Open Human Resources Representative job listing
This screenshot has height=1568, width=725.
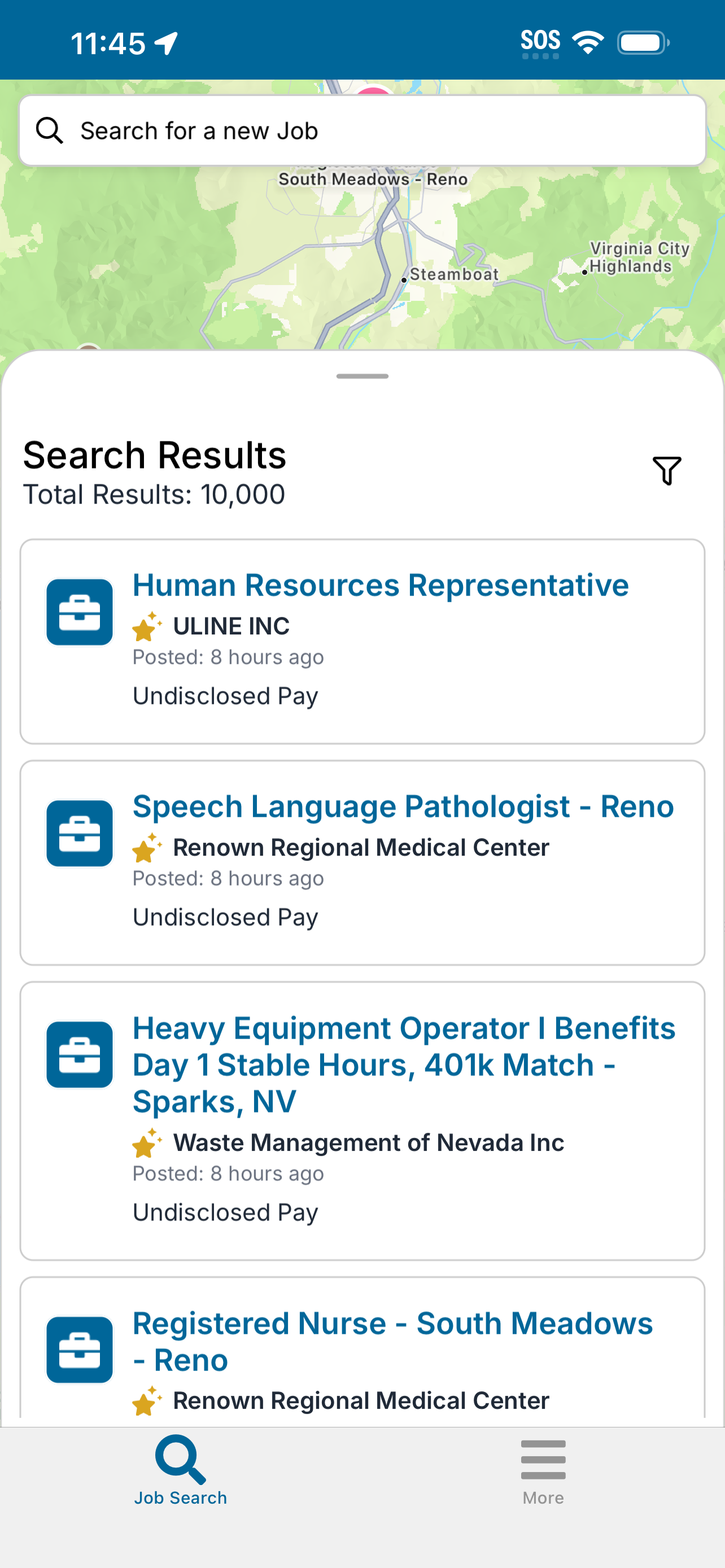tap(381, 585)
